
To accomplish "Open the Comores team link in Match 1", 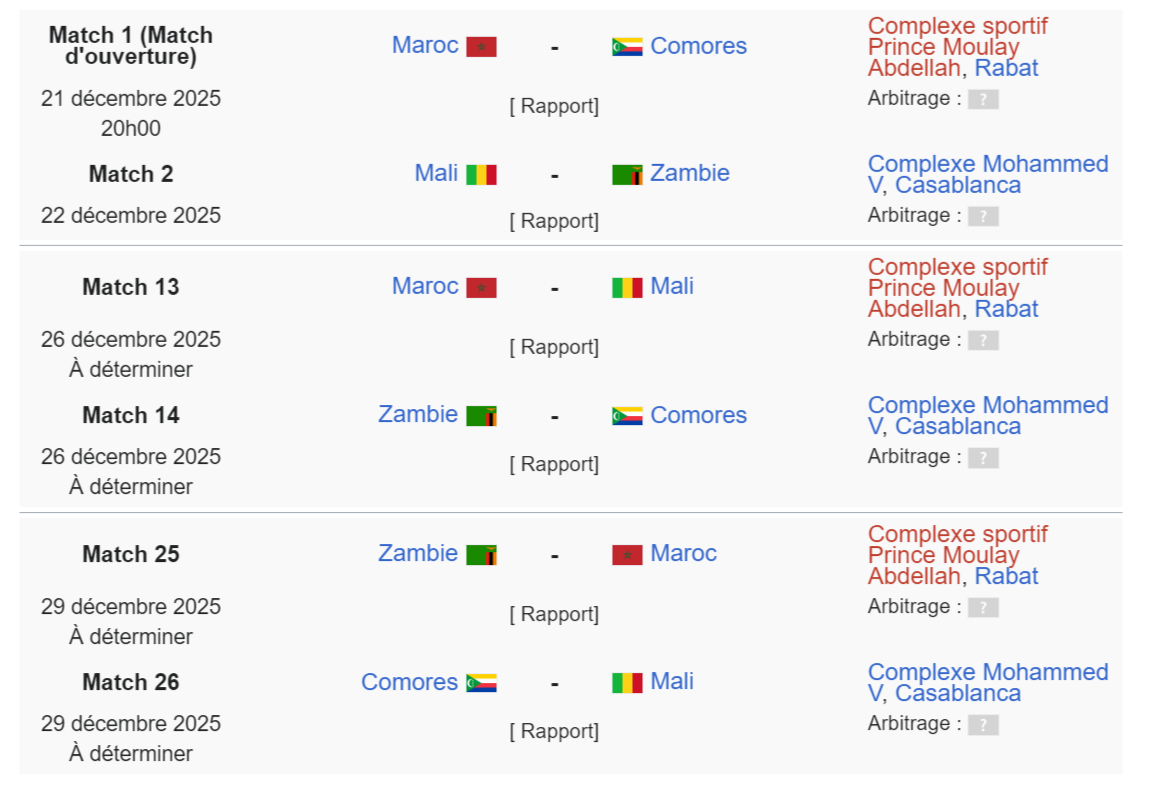I will [698, 46].
